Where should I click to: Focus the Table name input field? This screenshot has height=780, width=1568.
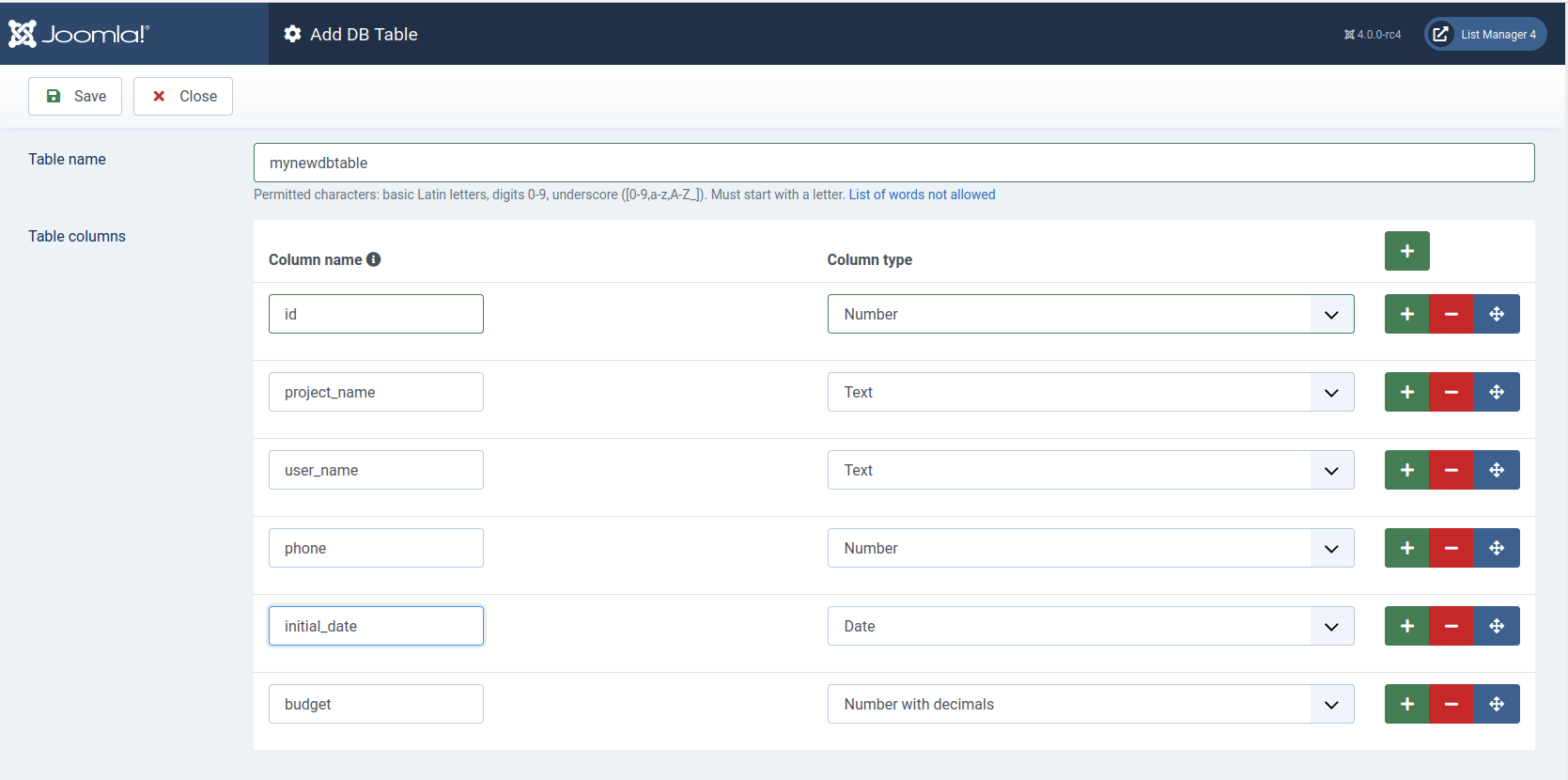894,163
